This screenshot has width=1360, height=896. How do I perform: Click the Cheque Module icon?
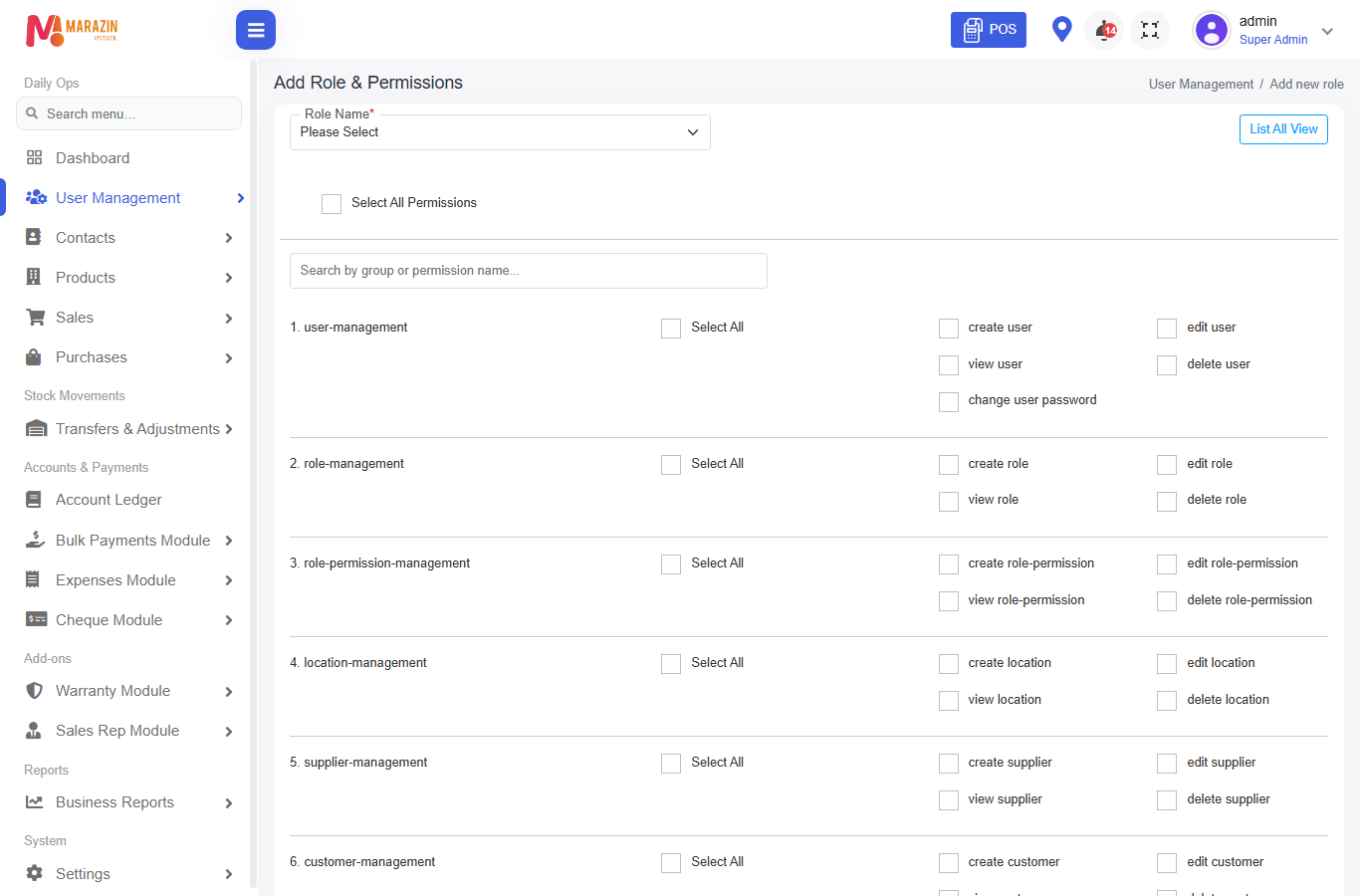point(36,619)
